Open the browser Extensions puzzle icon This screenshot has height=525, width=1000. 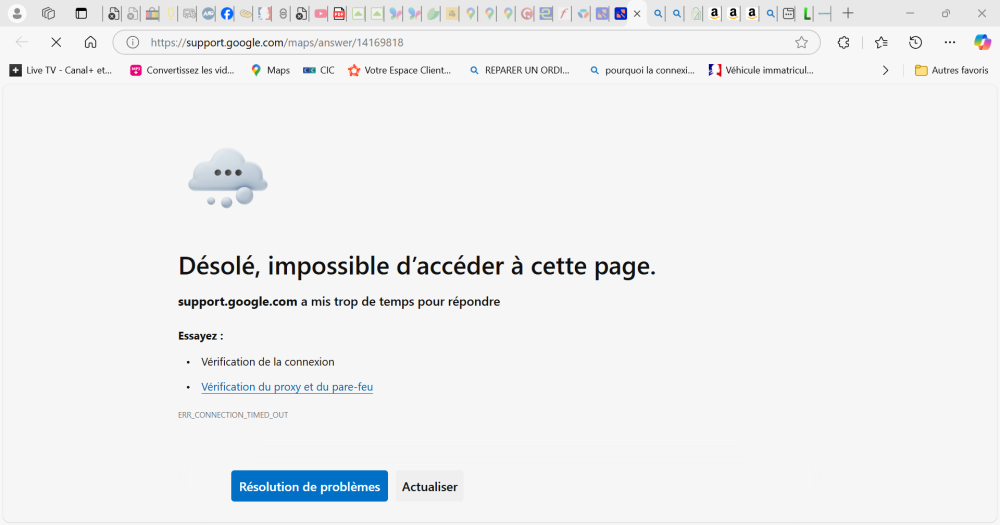coord(843,42)
